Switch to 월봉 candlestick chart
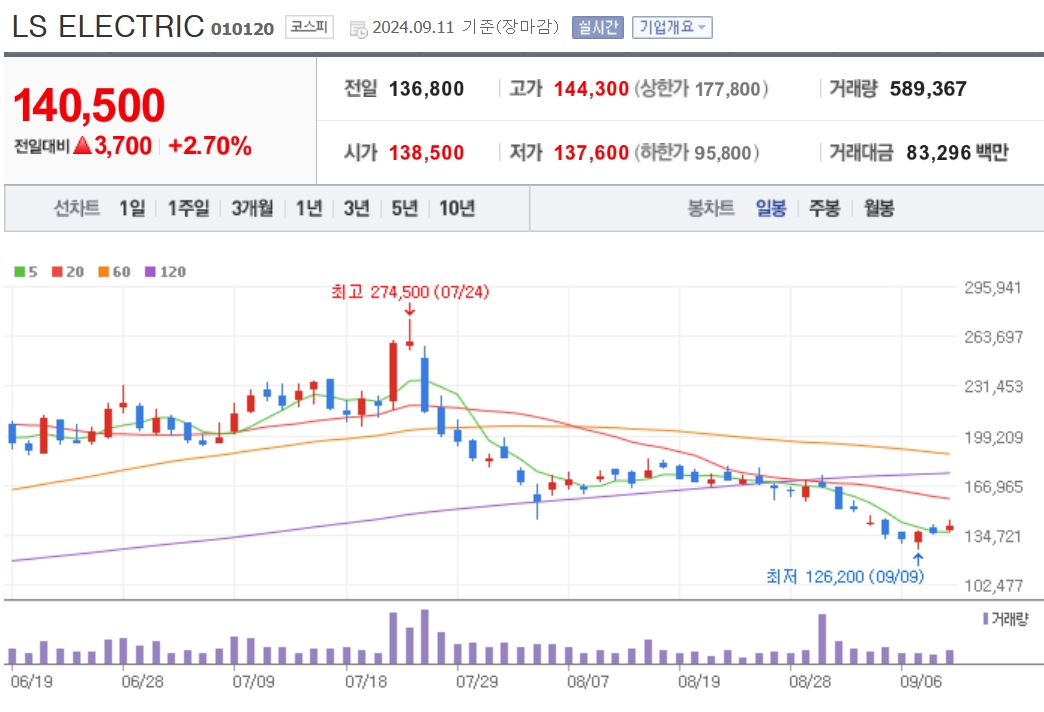1044x712 pixels. pyautogui.click(x=879, y=208)
